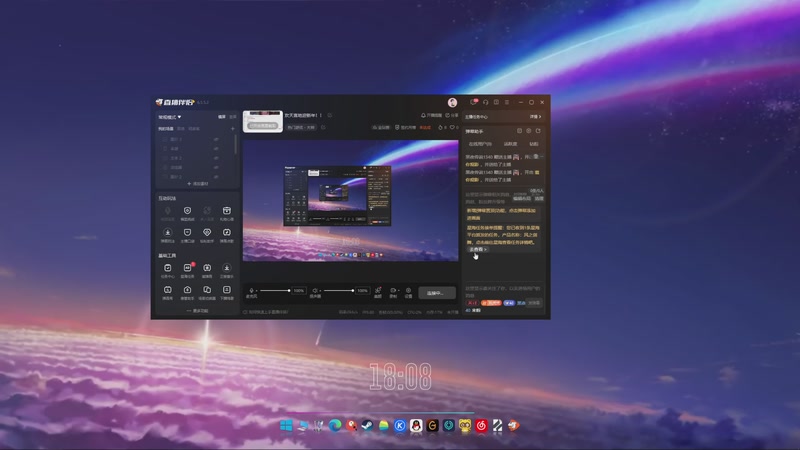The height and width of the screenshot is (450, 800).
Task: Switch to 横屏 landscape layout tab
Action: 222,117
